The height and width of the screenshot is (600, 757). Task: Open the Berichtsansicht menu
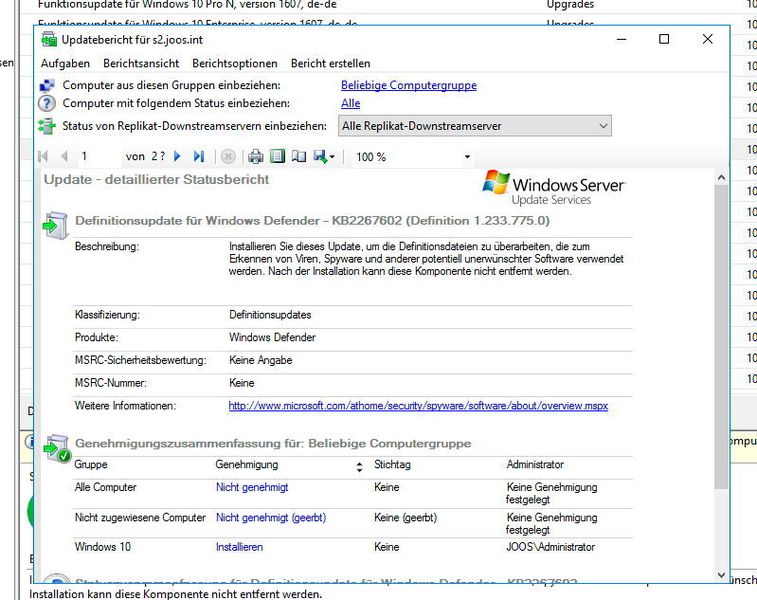[x=141, y=63]
